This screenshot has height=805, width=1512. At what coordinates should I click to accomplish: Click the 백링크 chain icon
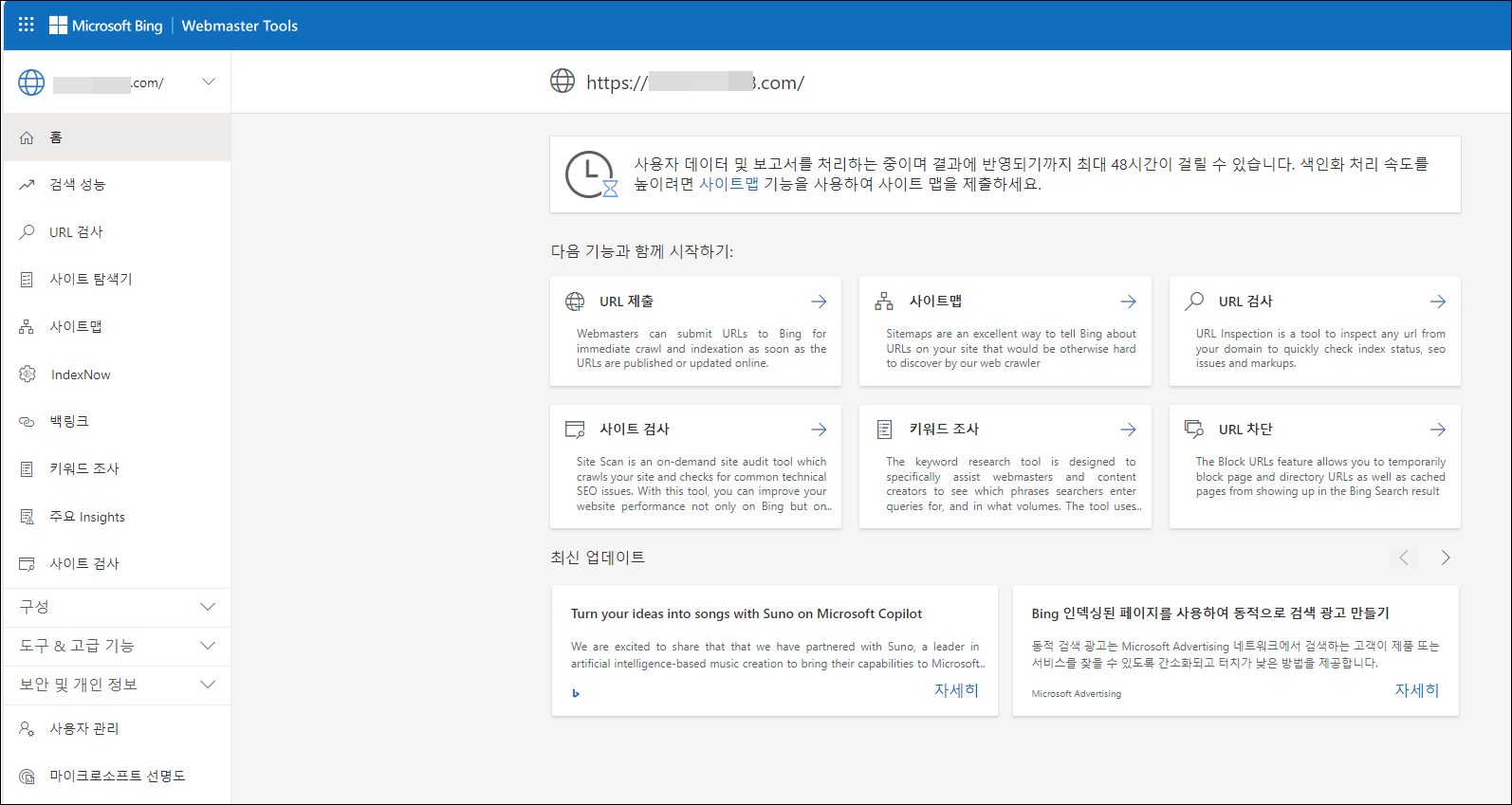pos(27,421)
